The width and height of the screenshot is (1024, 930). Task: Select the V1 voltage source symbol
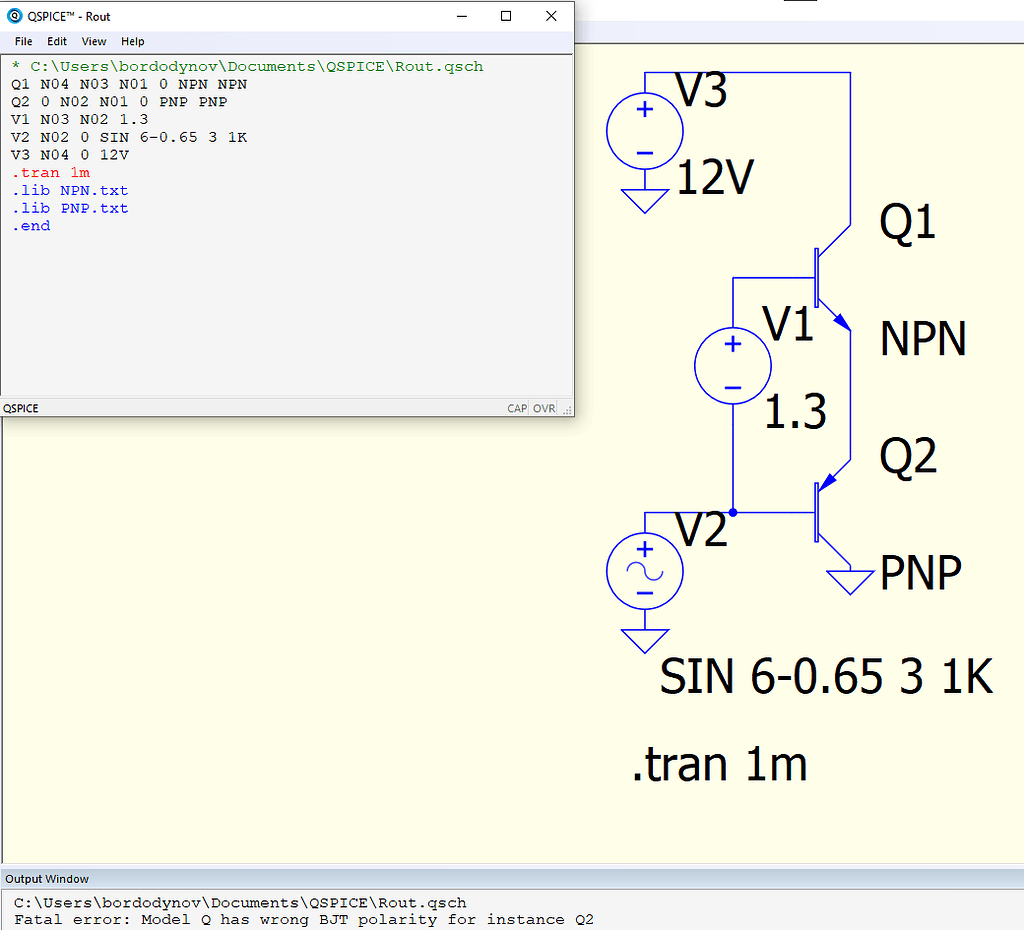coord(733,366)
